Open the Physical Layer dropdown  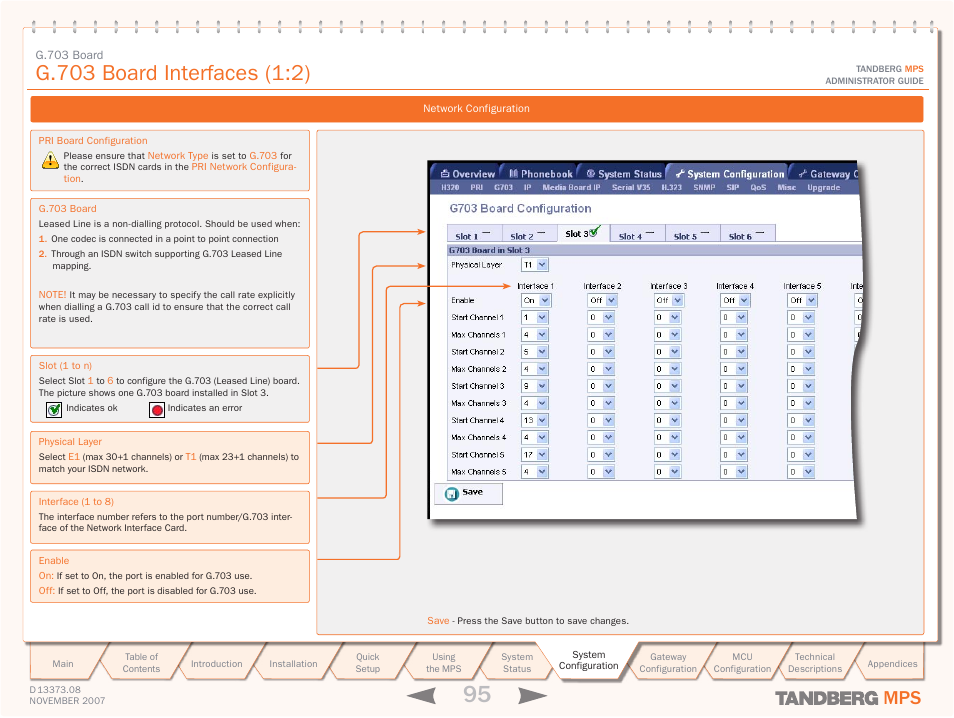coord(535,265)
